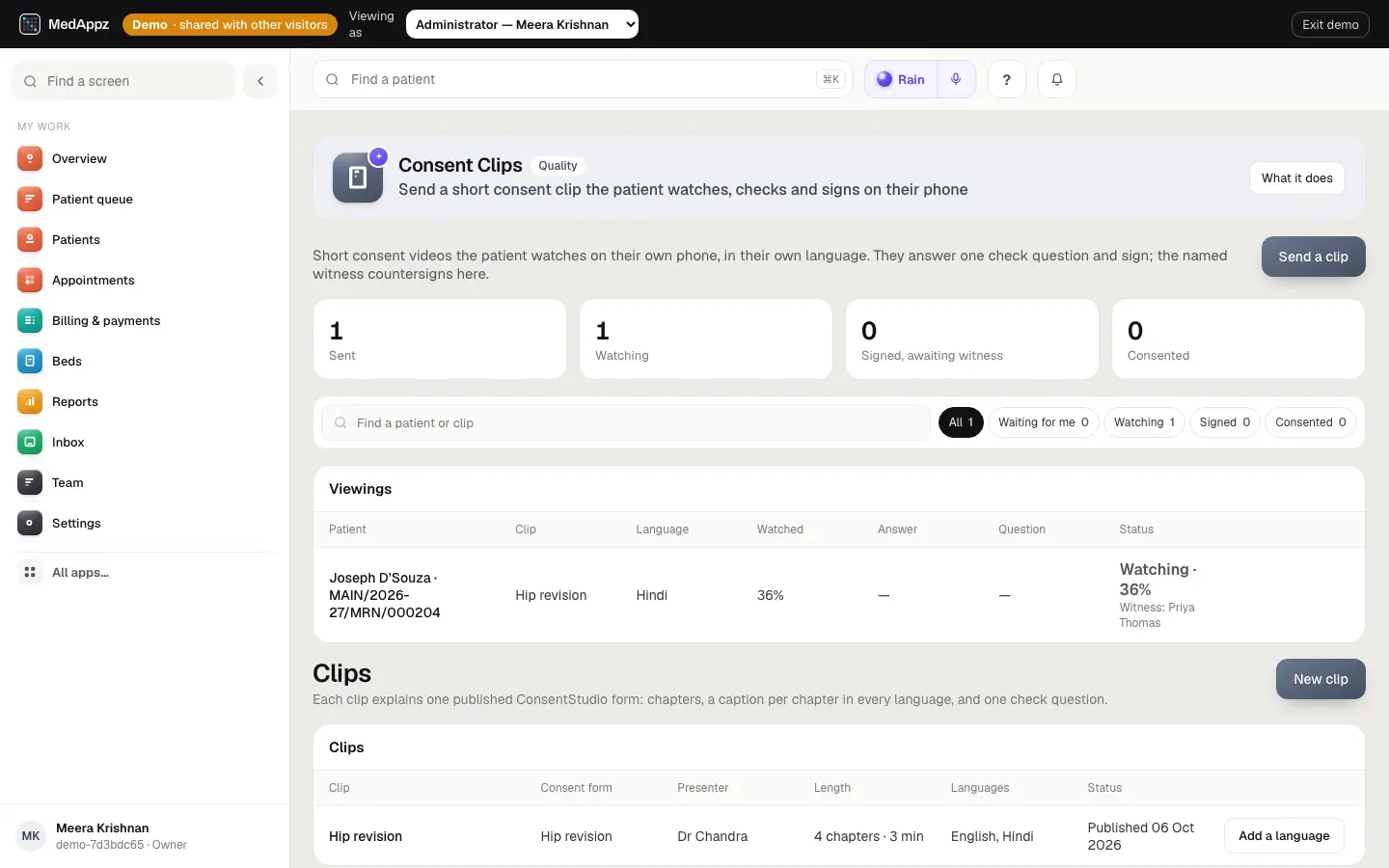Click the New clip button

click(1321, 679)
